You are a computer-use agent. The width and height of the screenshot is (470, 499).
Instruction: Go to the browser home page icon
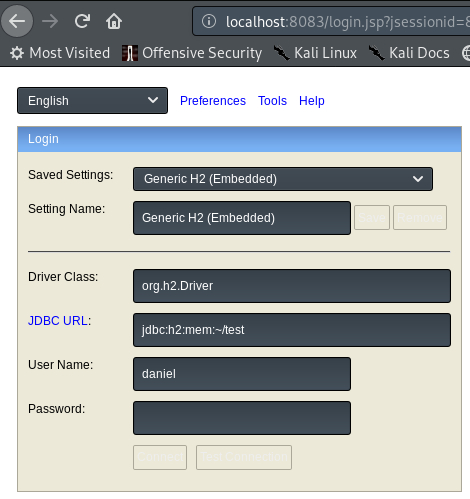[114, 21]
